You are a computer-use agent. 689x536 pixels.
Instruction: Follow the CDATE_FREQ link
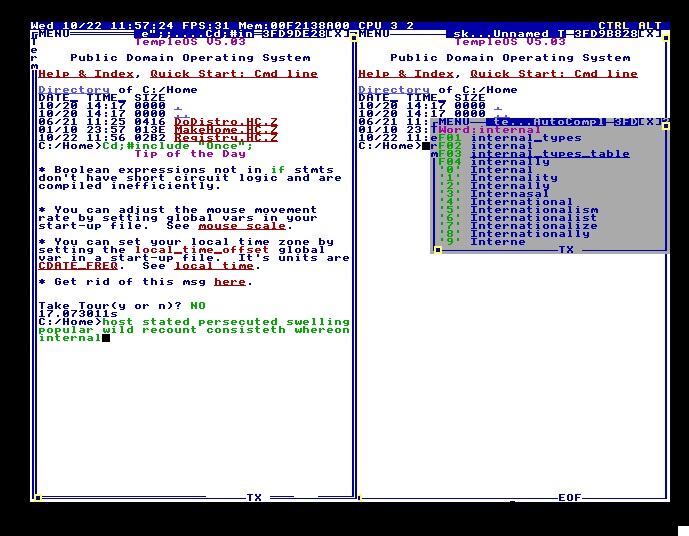pyautogui.click(x=78, y=266)
